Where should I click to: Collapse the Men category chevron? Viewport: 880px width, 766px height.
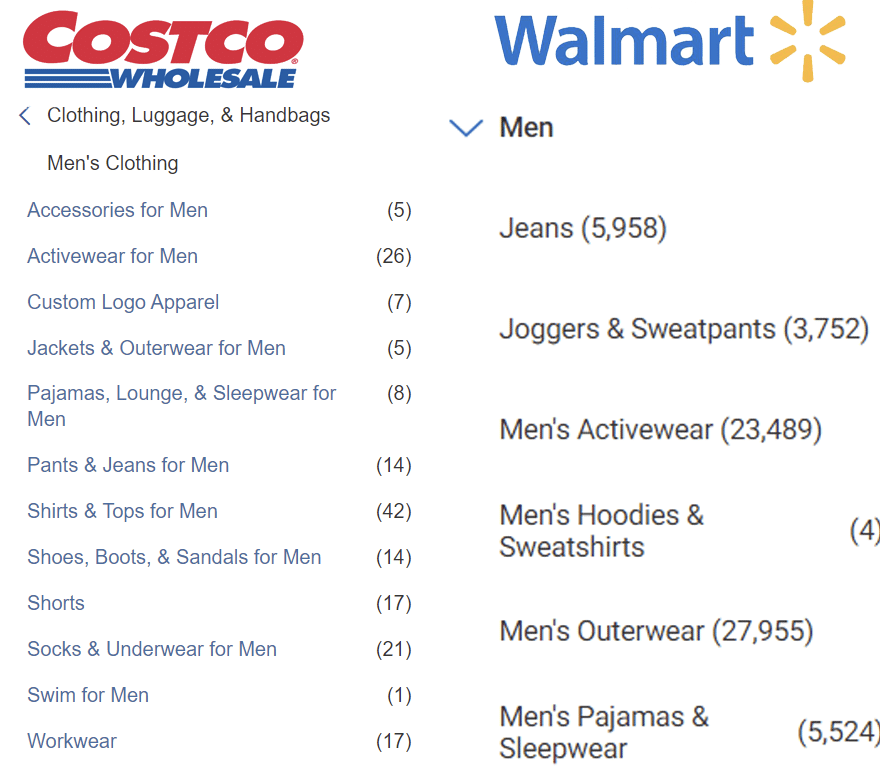(466, 127)
